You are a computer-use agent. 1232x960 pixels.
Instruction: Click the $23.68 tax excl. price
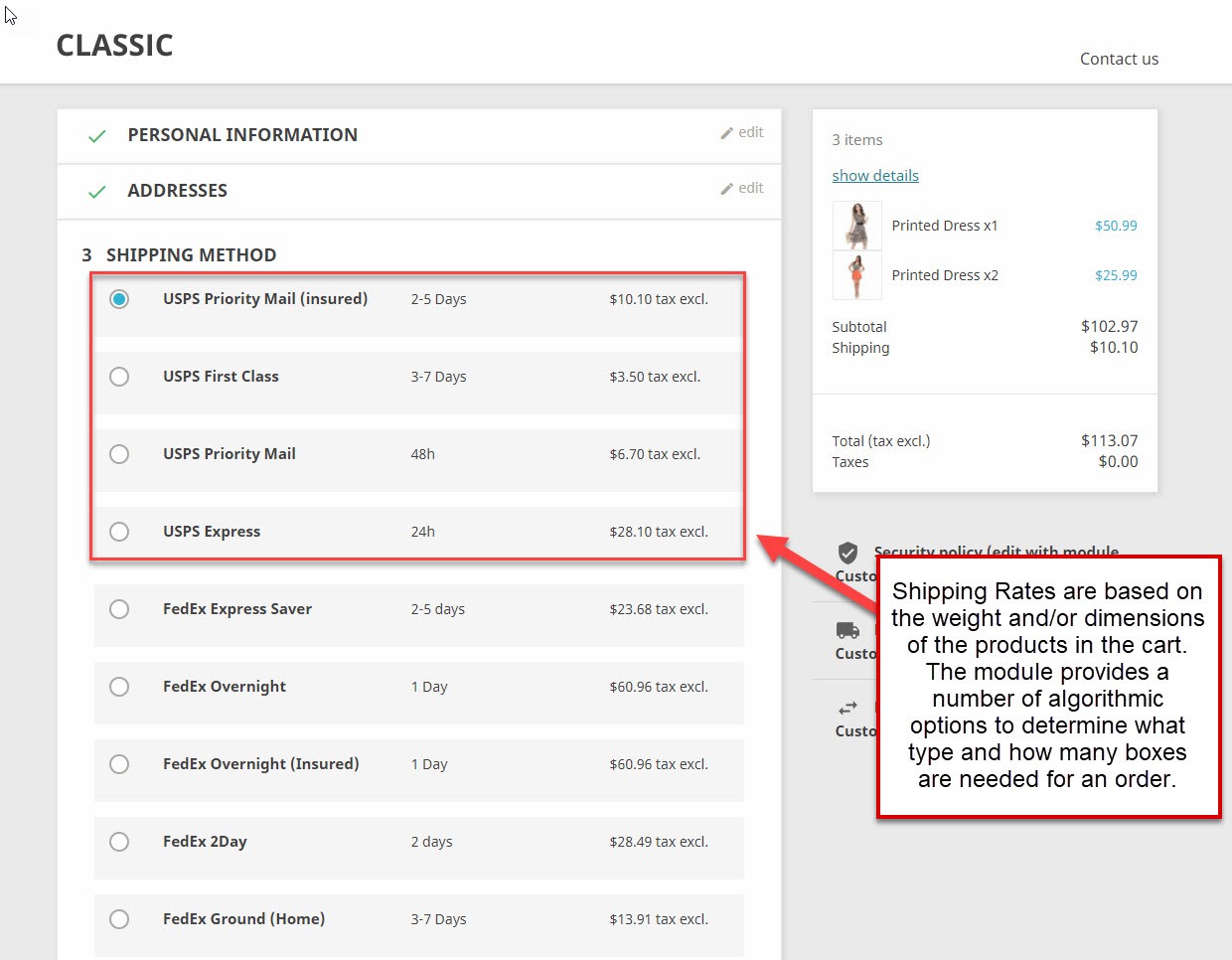(x=659, y=609)
